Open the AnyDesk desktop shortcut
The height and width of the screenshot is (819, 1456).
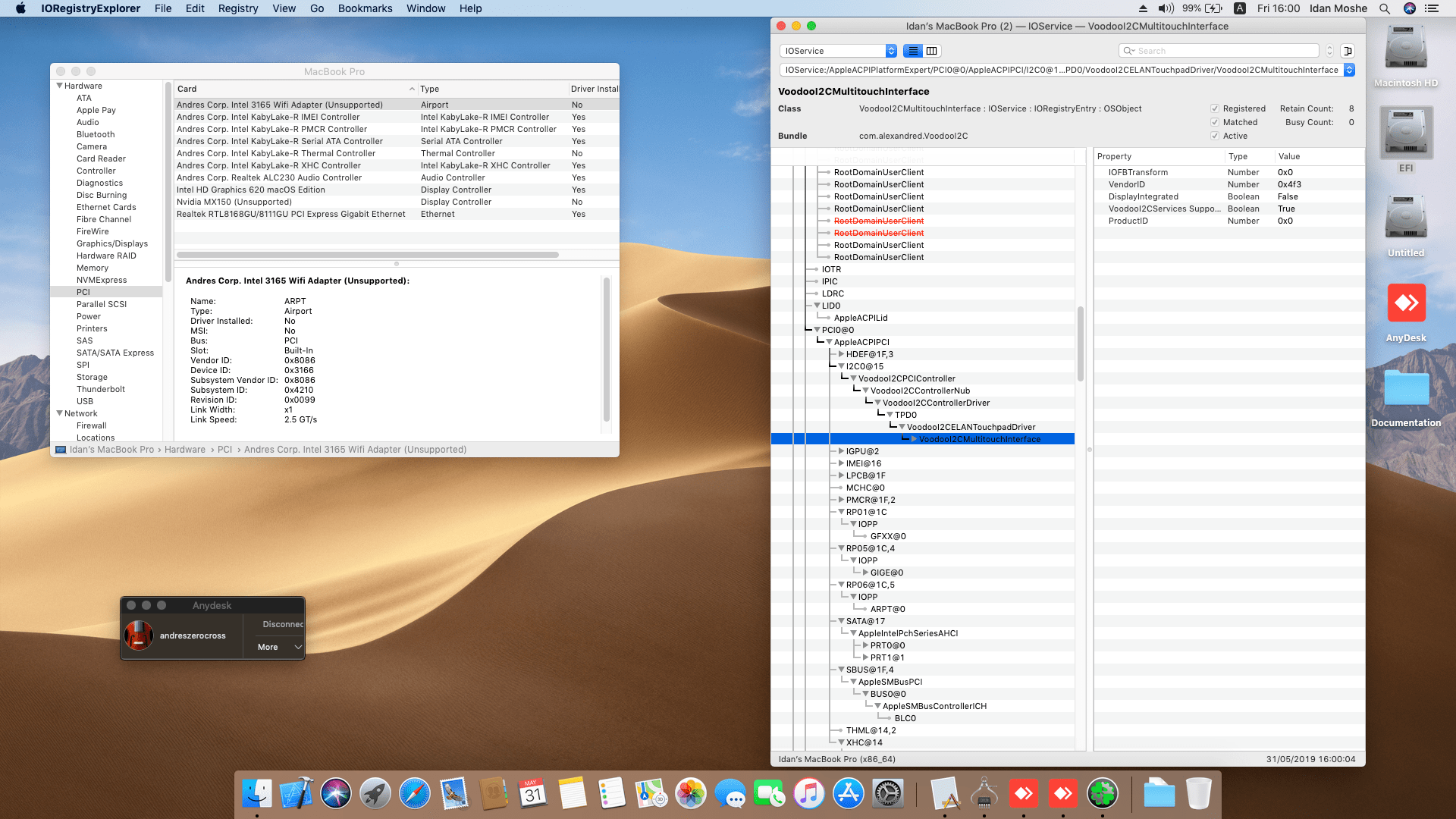tap(1406, 303)
